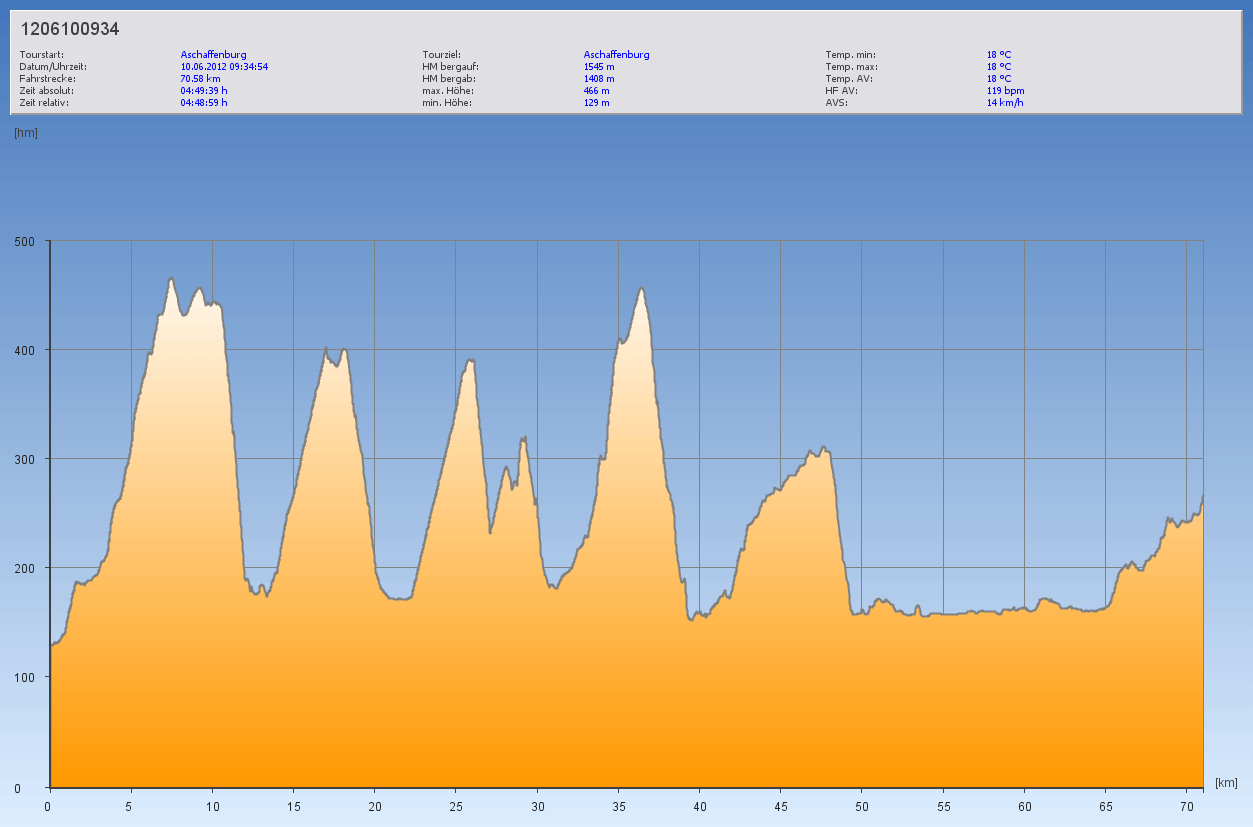
Task: Select the min. Höhe value 129 m
Action: pyautogui.click(x=596, y=102)
